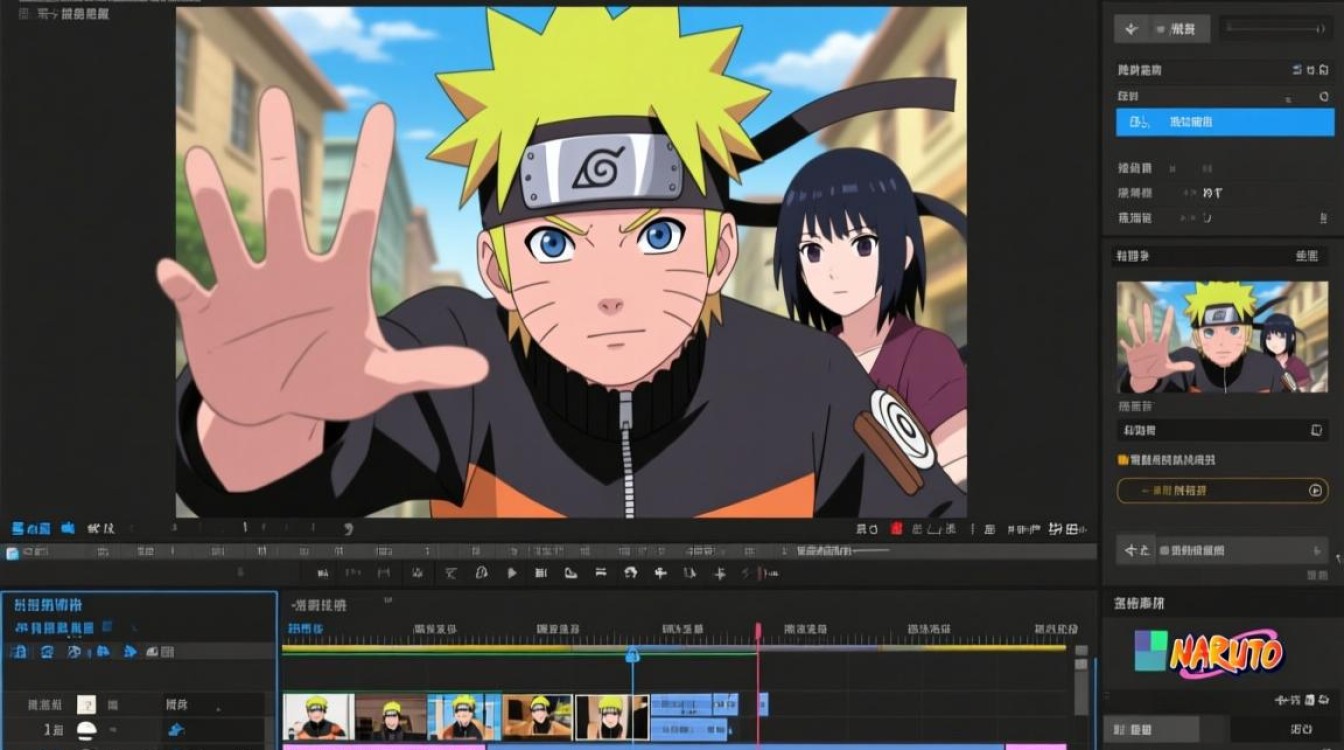Click the double-arrow icon button in the right panel

1135,549
